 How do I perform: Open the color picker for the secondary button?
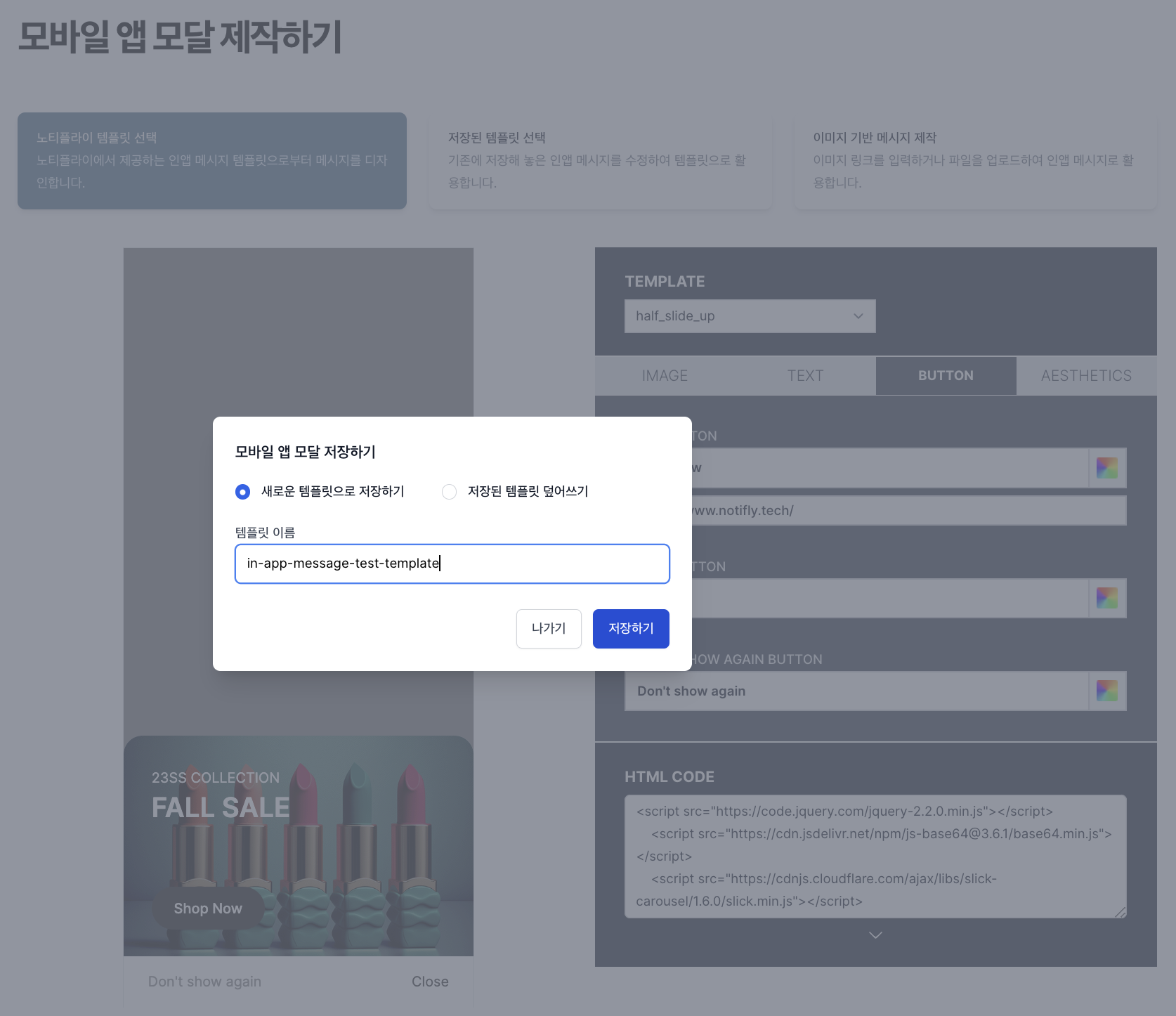(x=1107, y=598)
